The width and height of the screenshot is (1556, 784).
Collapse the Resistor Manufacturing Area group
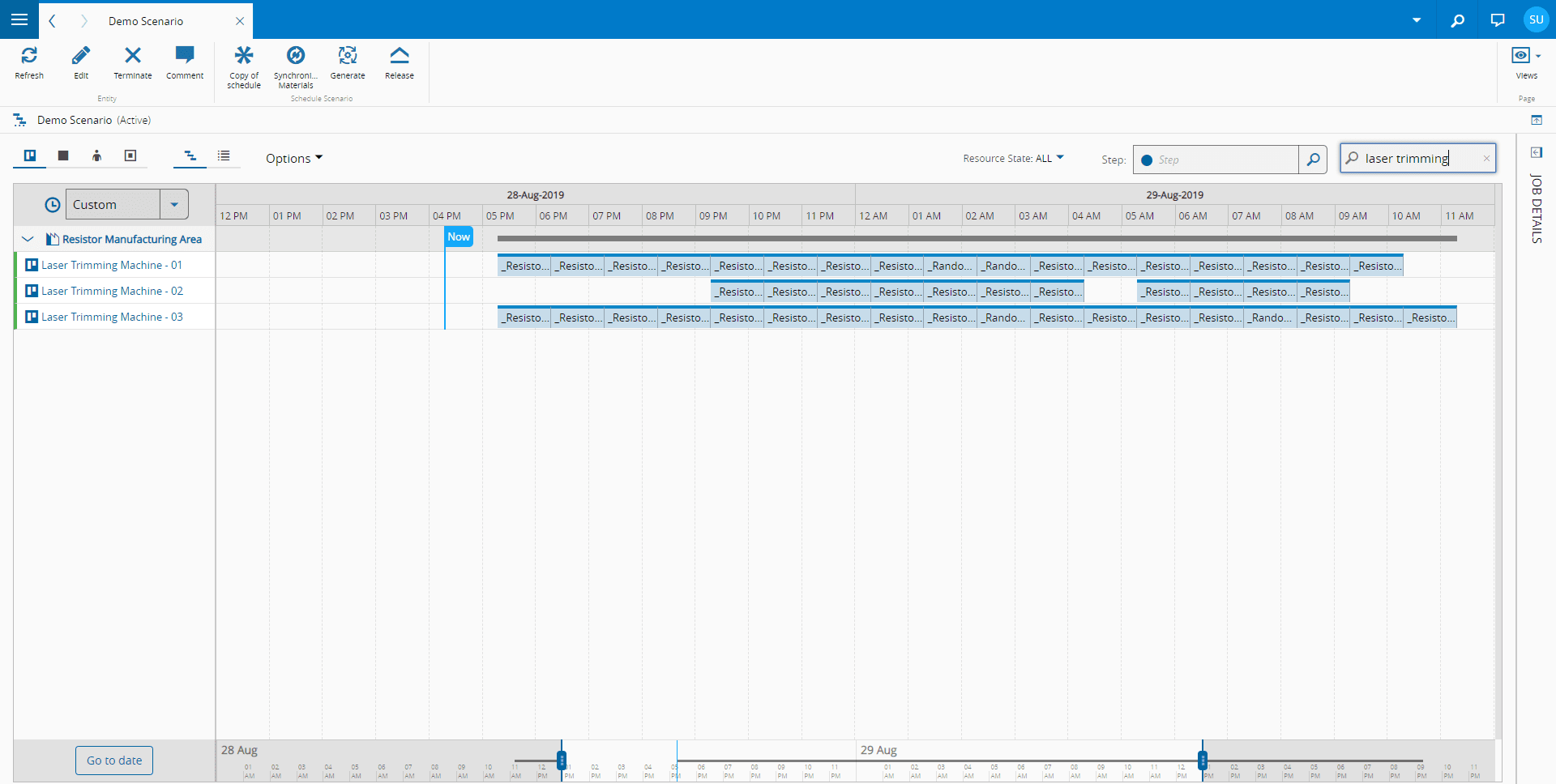[x=28, y=239]
